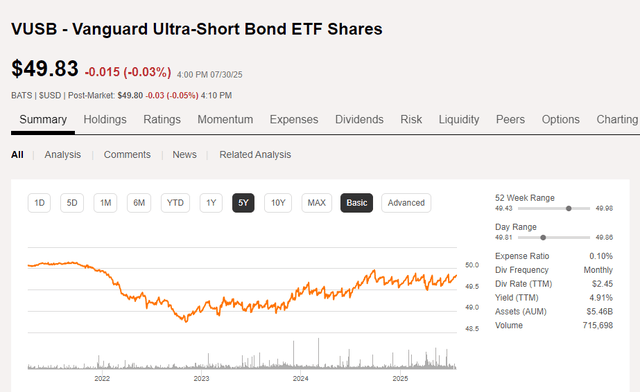Show MAX chart history
The height and width of the screenshot is (392, 640).
(x=317, y=203)
